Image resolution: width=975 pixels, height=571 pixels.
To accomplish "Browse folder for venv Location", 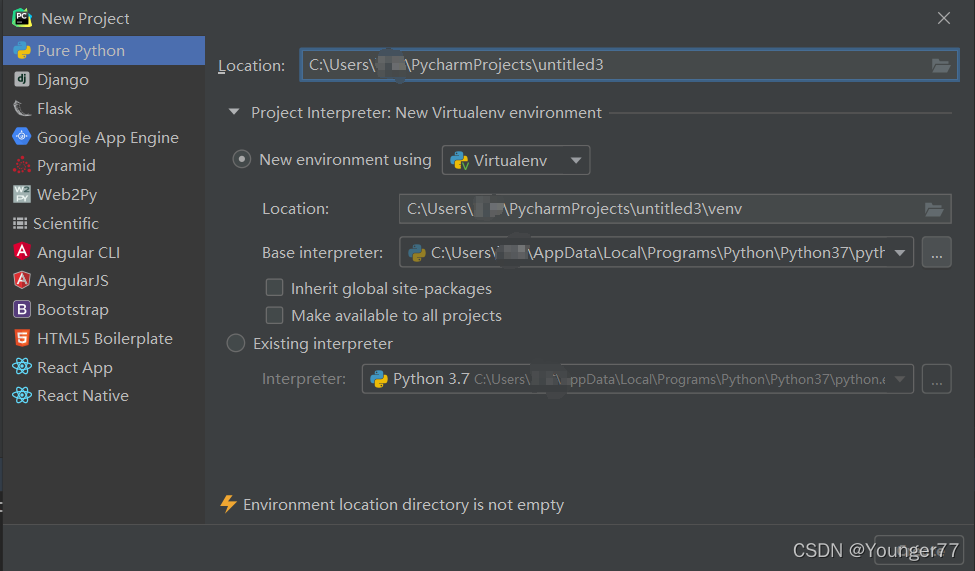I will 934,210.
